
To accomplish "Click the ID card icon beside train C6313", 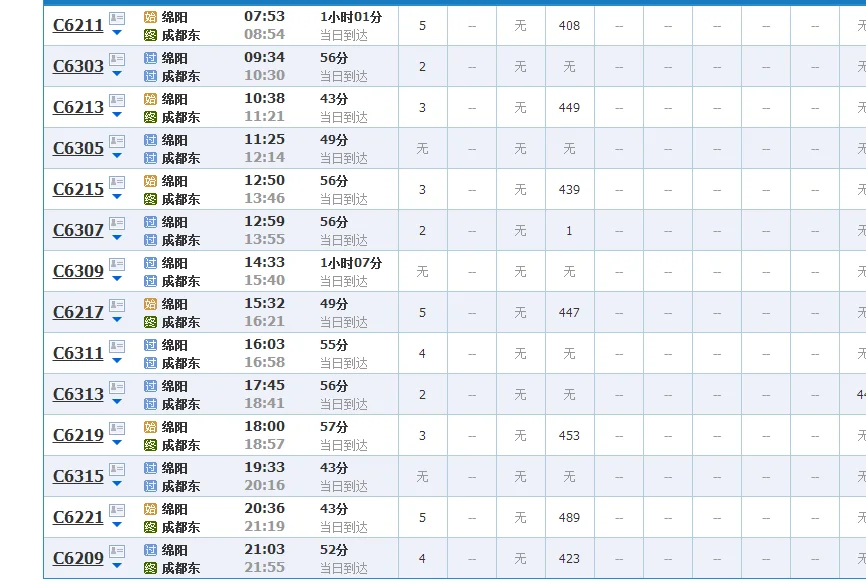I will [117, 387].
